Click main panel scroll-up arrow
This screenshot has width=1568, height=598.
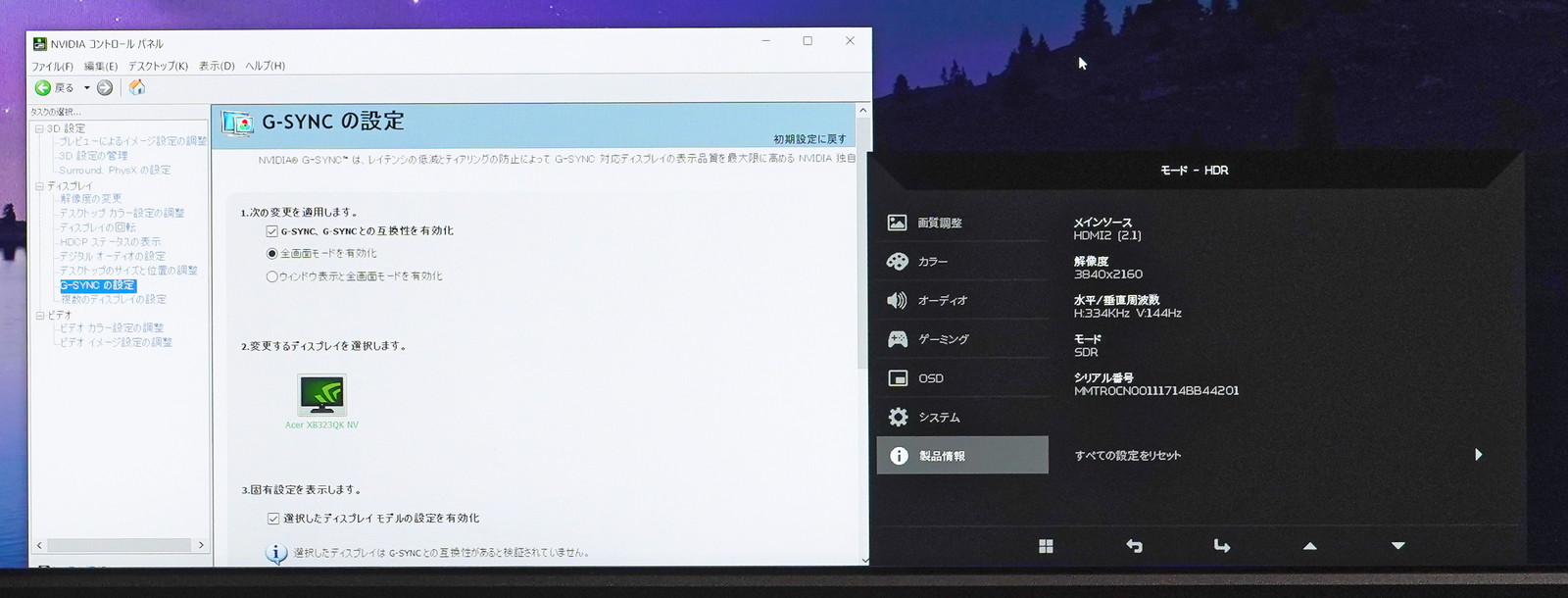click(863, 111)
